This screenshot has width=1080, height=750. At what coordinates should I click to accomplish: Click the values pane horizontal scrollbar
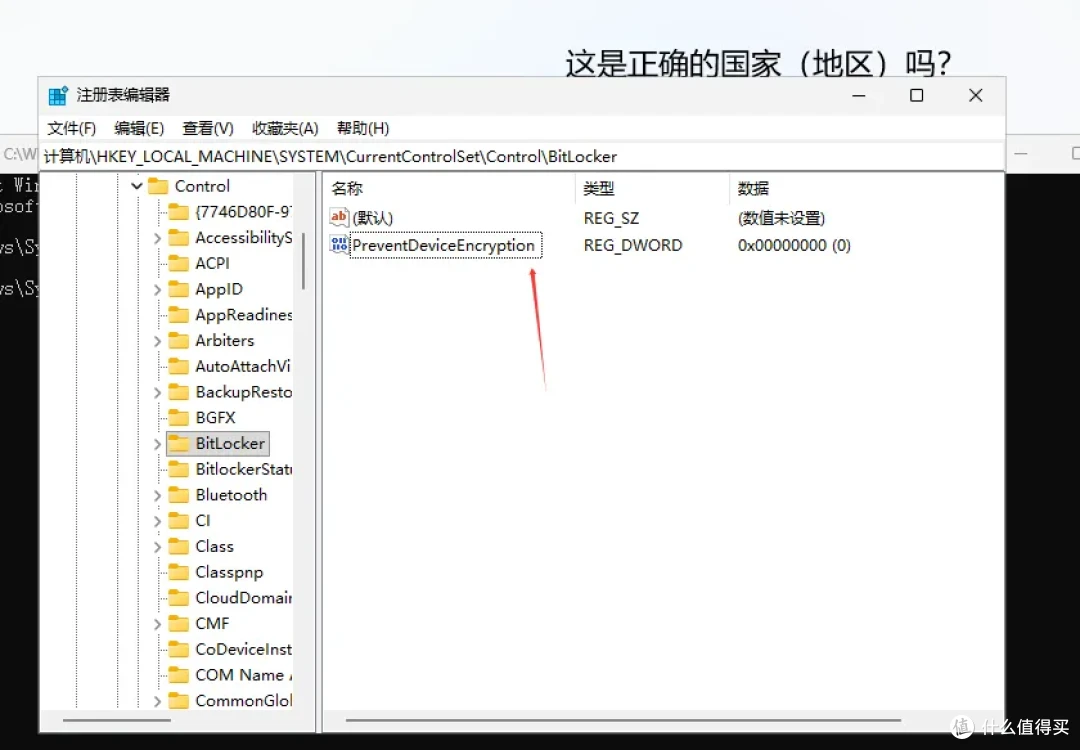(x=623, y=720)
